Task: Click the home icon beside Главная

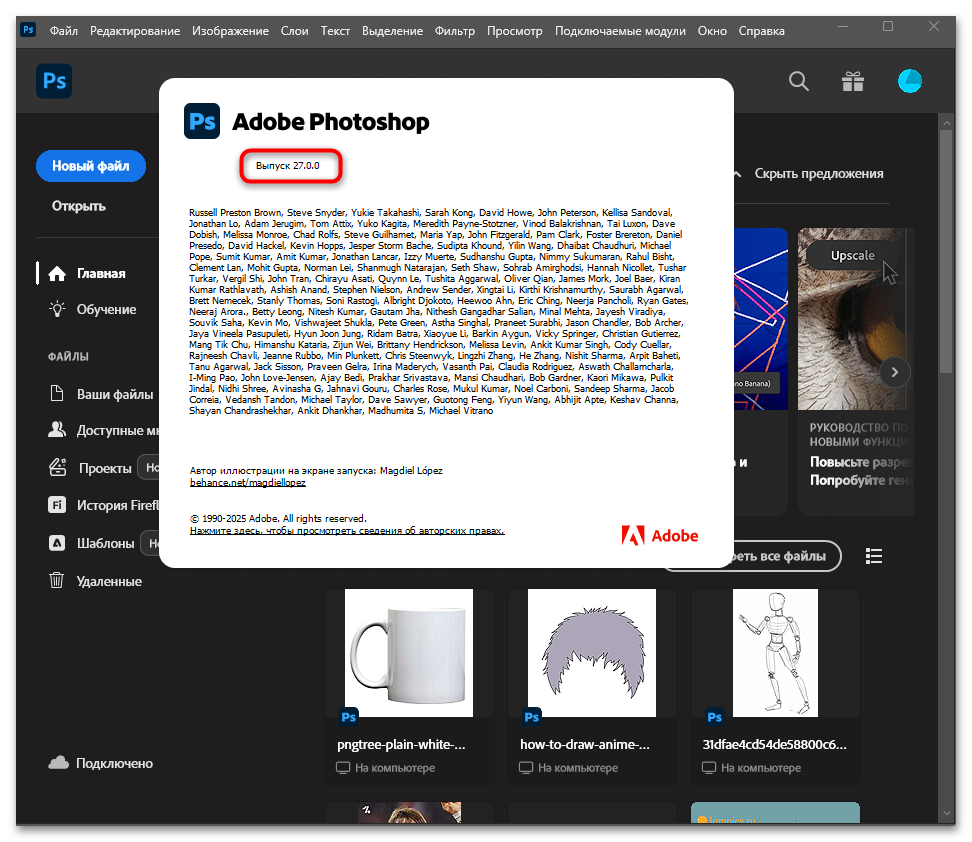Action: pyautogui.click(x=57, y=273)
